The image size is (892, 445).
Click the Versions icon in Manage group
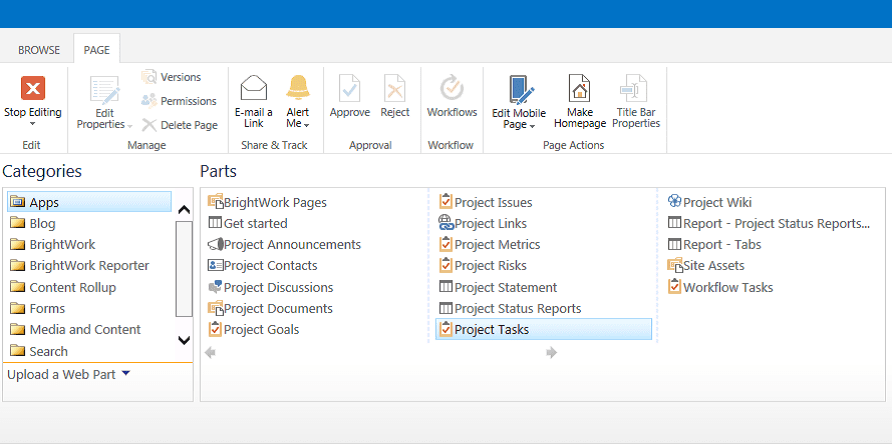148,77
